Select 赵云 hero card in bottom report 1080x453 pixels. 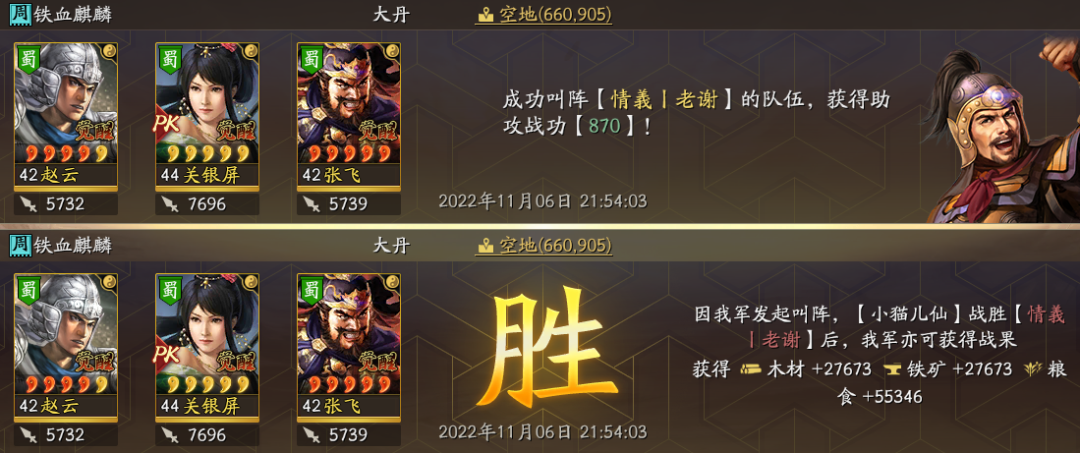(x=66, y=347)
